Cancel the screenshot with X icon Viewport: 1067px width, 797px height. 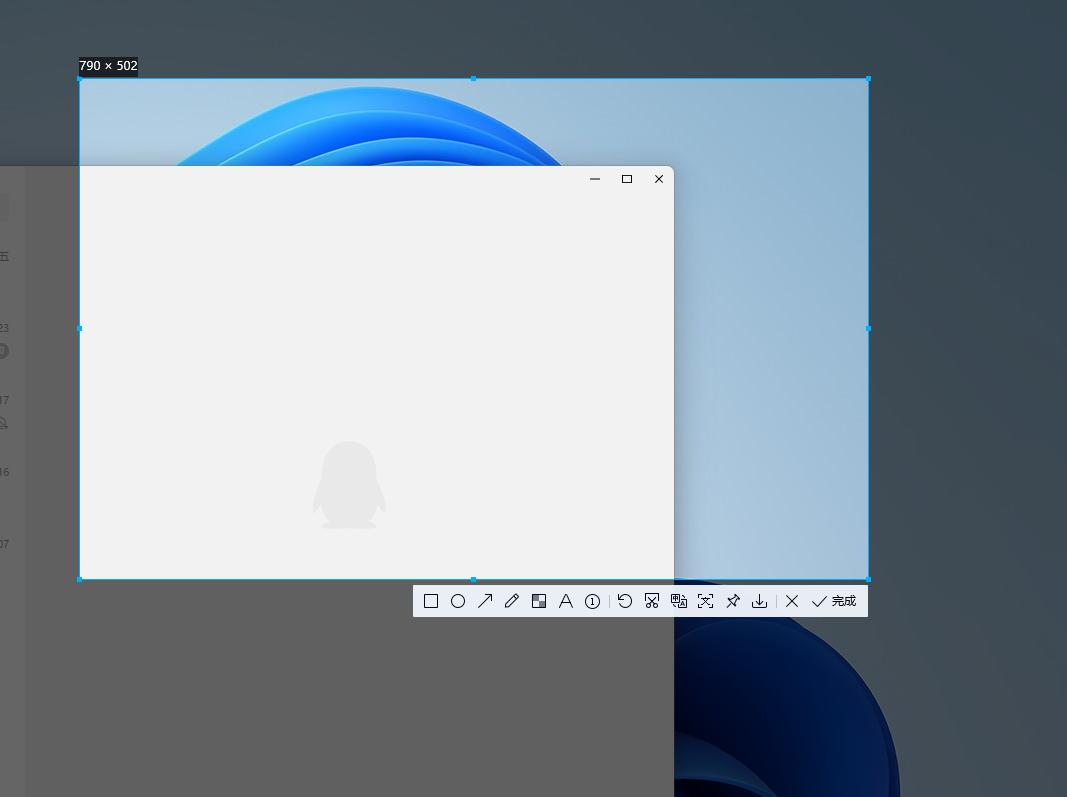pyautogui.click(x=792, y=601)
